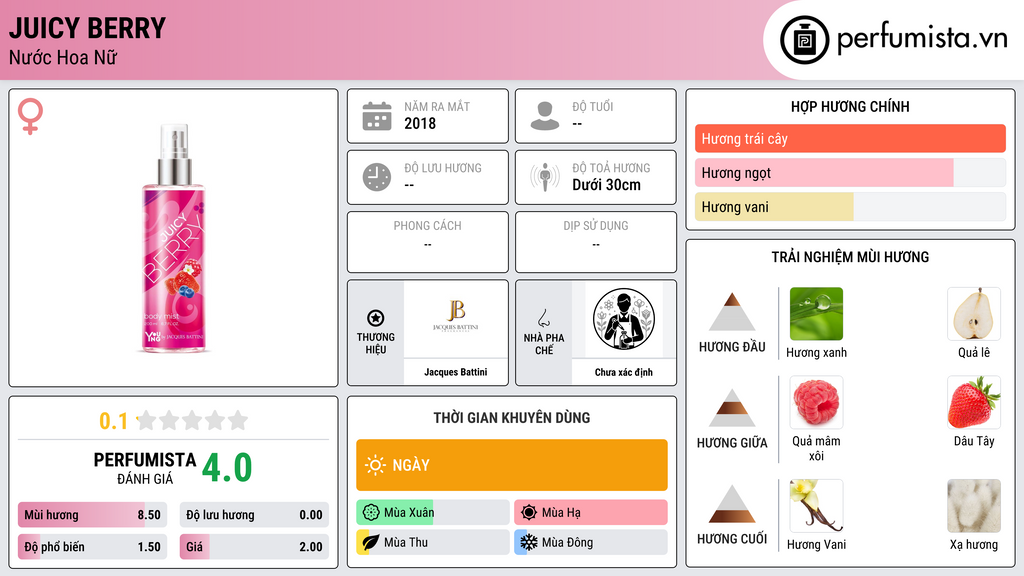Click the star badge icon above Thương hiệu
The height and width of the screenshot is (576, 1024).
pyautogui.click(x=376, y=318)
